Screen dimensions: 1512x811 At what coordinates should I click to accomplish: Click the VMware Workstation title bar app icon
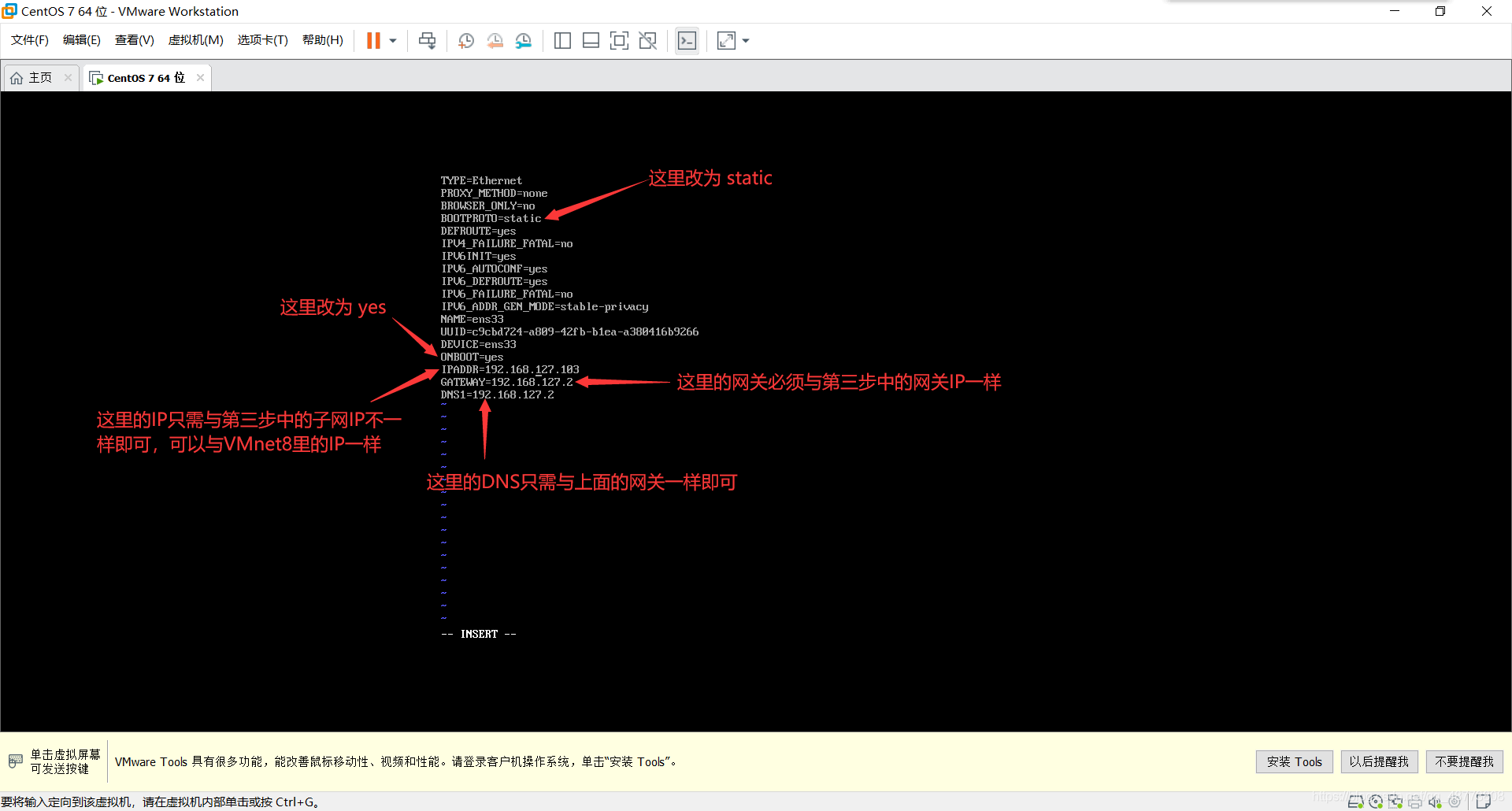pyautogui.click(x=9, y=11)
